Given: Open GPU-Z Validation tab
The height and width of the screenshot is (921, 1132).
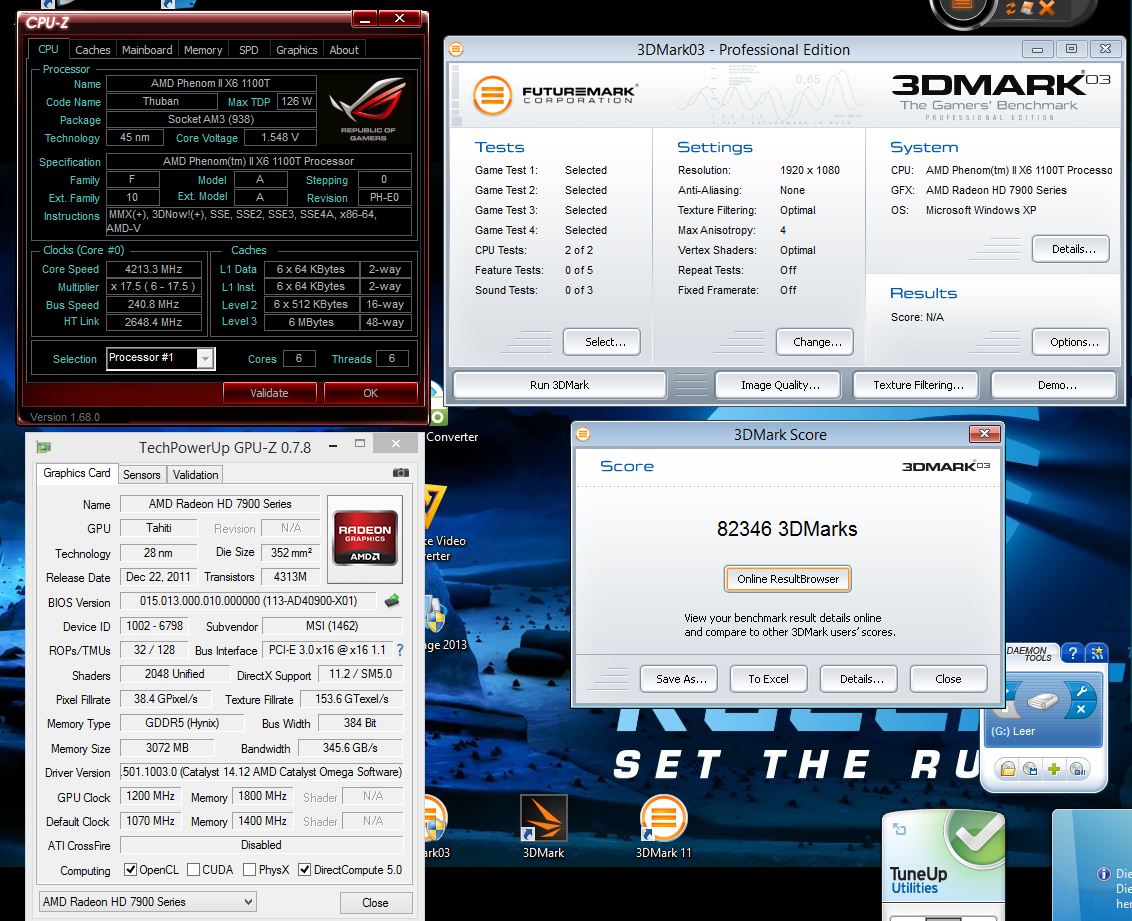Looking at the screenshot, I should [x=195, y=474].
